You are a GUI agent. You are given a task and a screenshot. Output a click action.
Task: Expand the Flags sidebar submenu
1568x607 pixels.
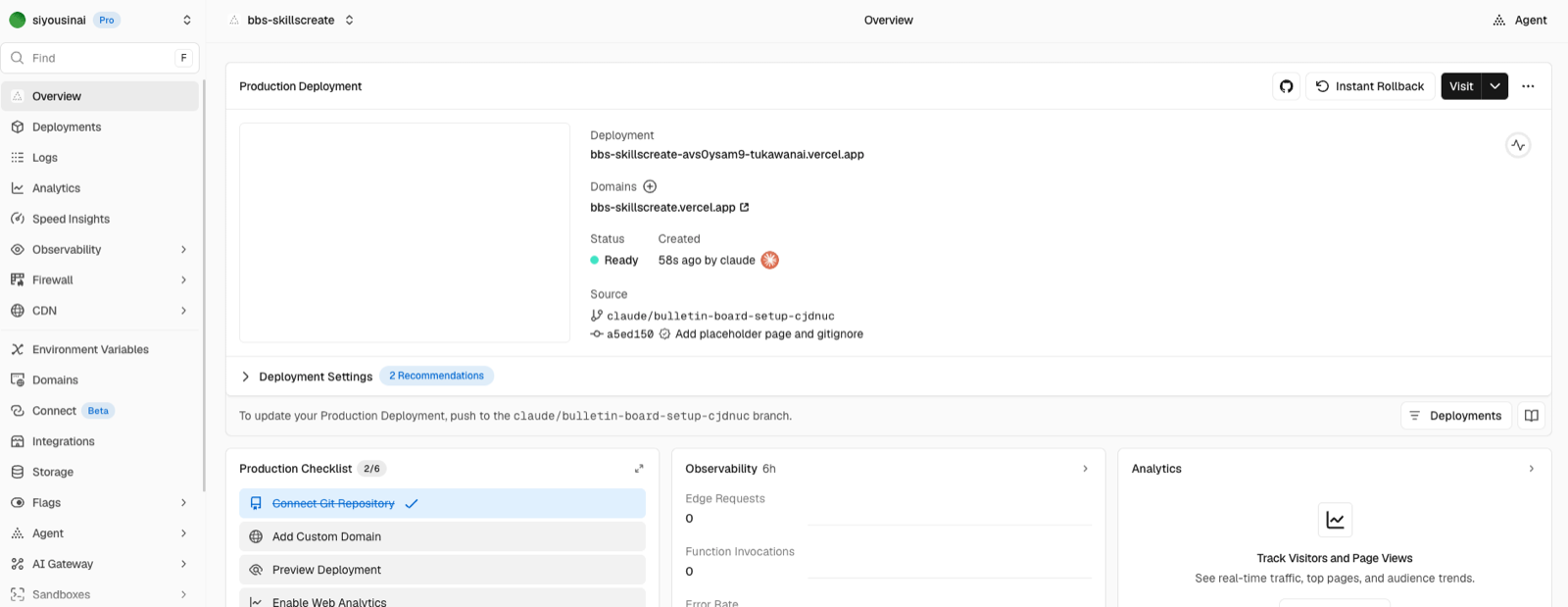click(183, 503)
